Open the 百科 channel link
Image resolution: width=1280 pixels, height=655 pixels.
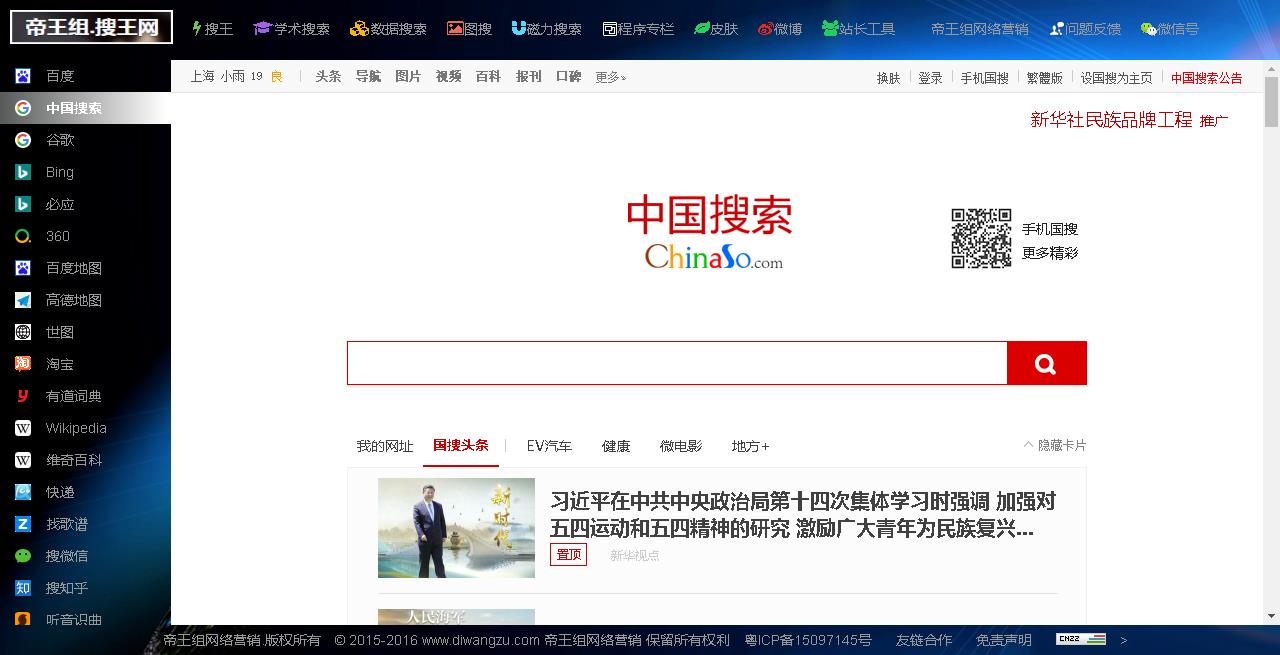[488, 76]
